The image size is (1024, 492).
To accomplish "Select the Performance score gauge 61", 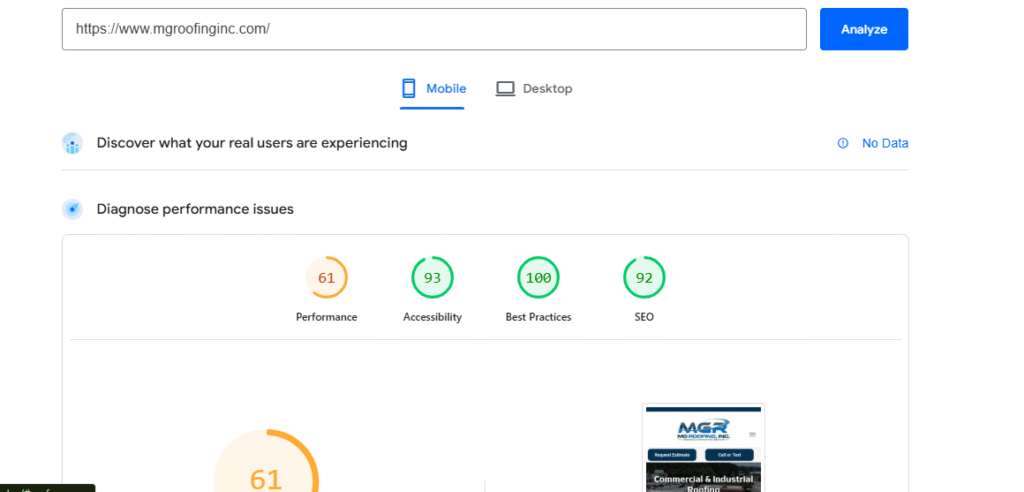I will point(327,278).
